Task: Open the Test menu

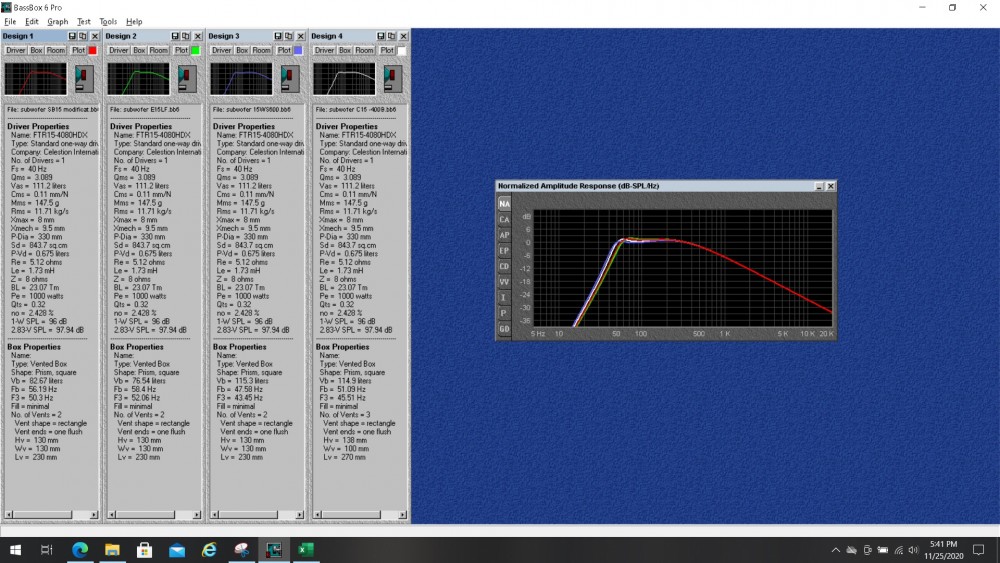Action: coord(84,22)
